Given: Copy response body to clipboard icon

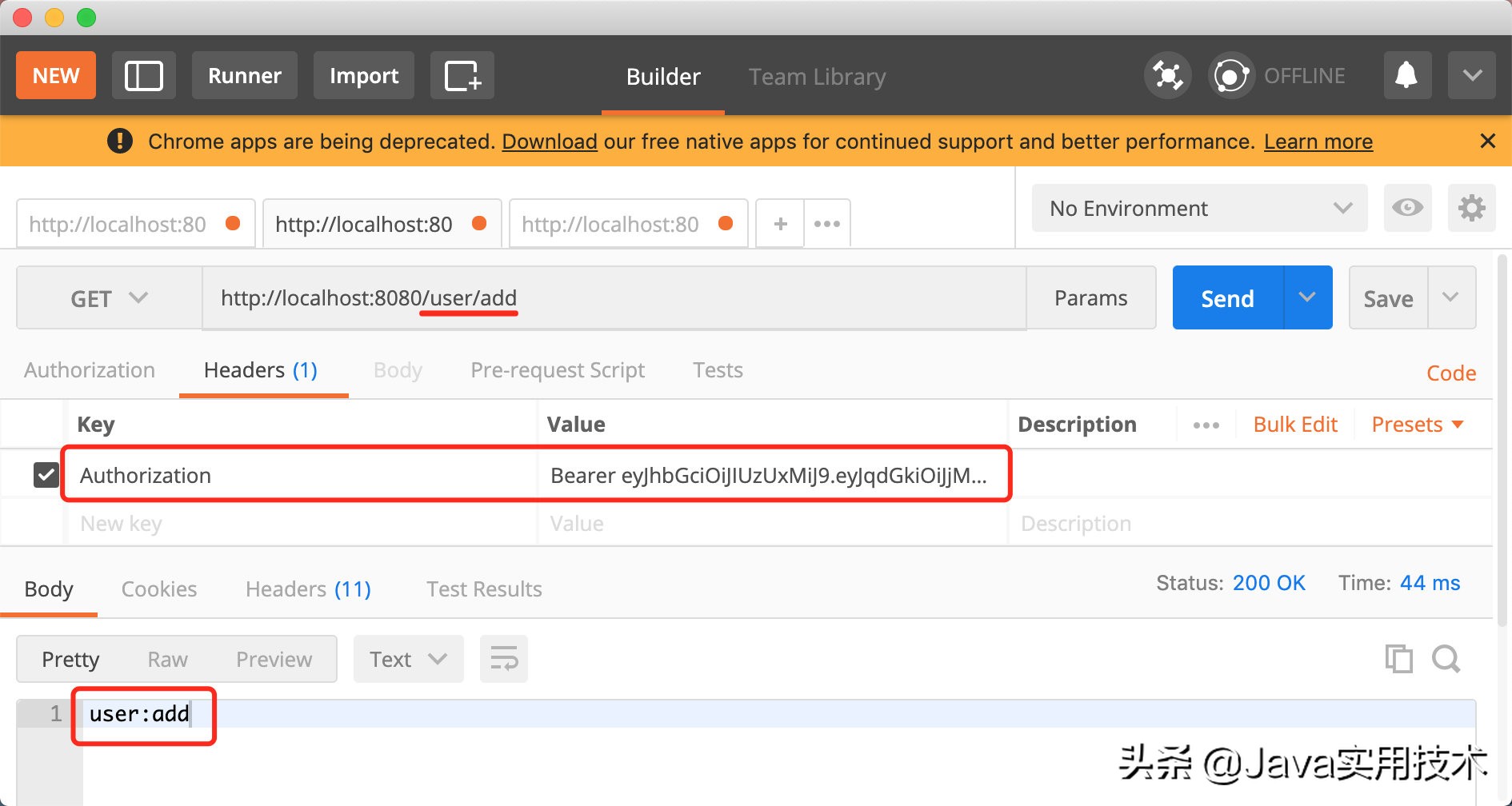Looking at the screenshot, I should point(1398,659).
